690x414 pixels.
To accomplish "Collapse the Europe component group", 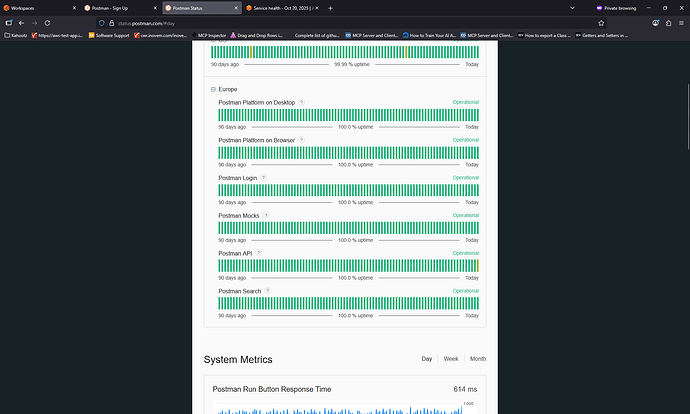I will coord(213,89).
